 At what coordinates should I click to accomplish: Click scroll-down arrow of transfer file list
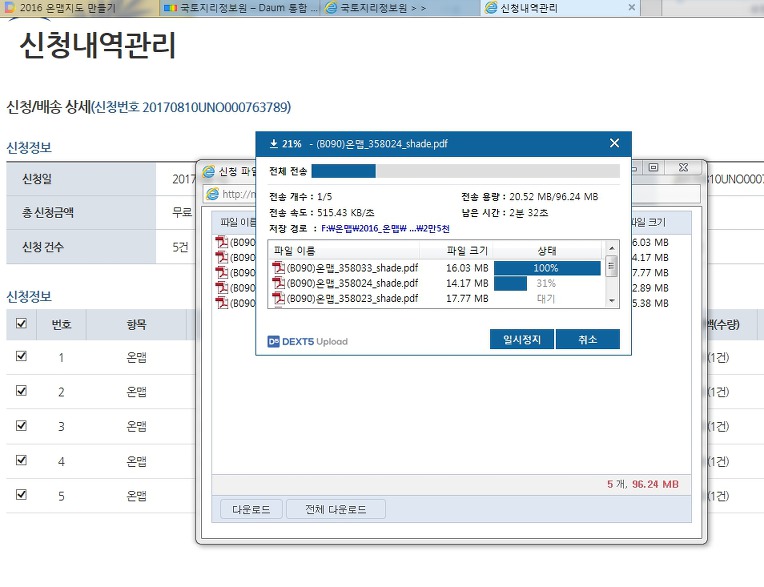click(612, 301)
